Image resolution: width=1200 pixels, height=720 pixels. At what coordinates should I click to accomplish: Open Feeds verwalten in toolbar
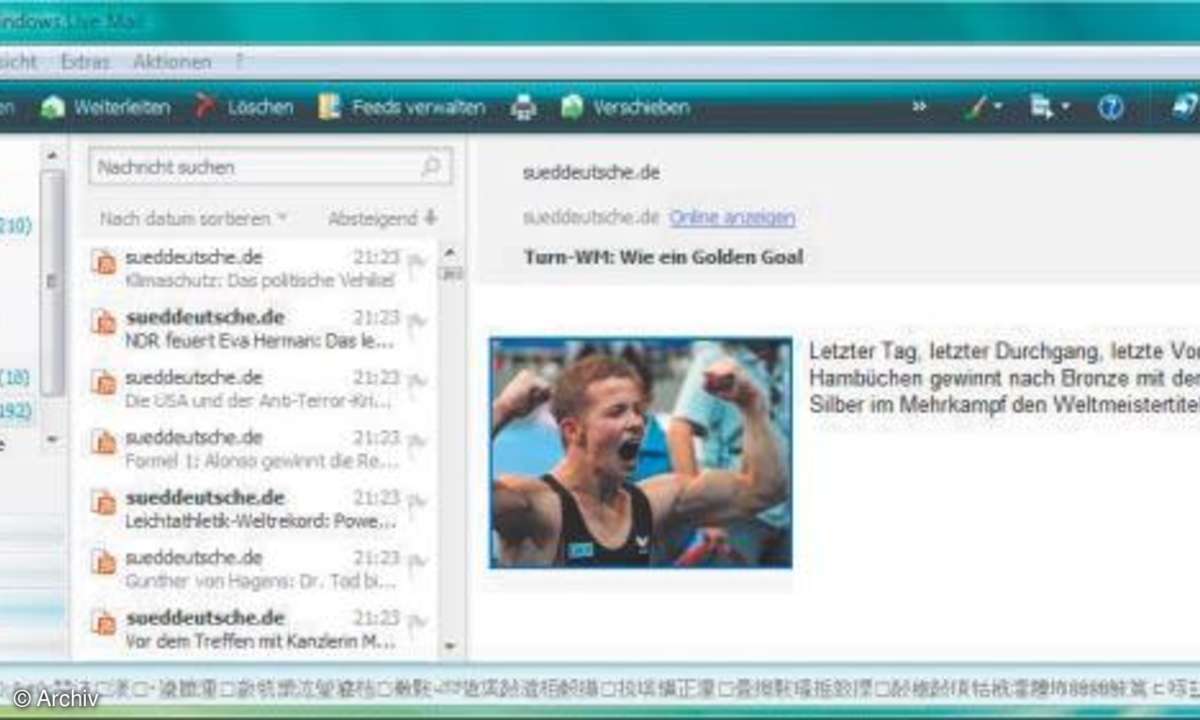[x=402, y=107]
